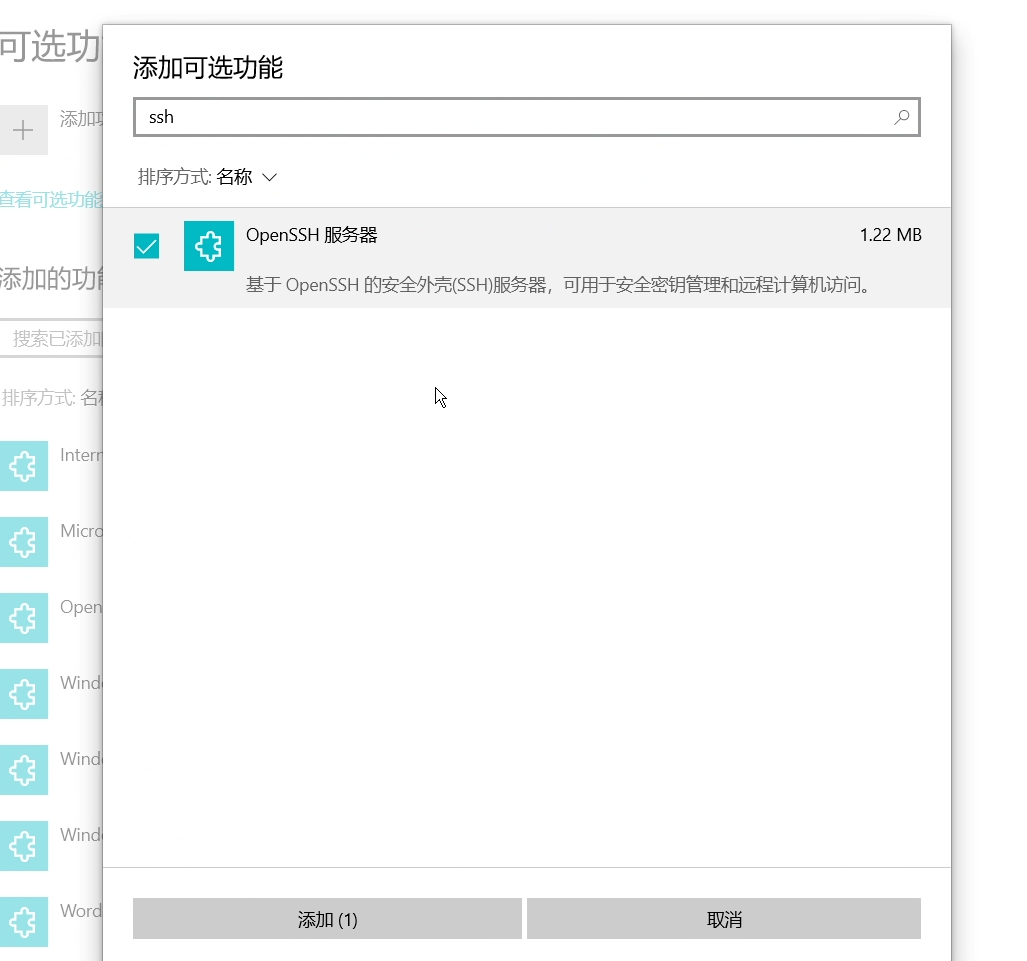Click the 1.22 MB size label

pyautogui.click(x=889, y=235)
